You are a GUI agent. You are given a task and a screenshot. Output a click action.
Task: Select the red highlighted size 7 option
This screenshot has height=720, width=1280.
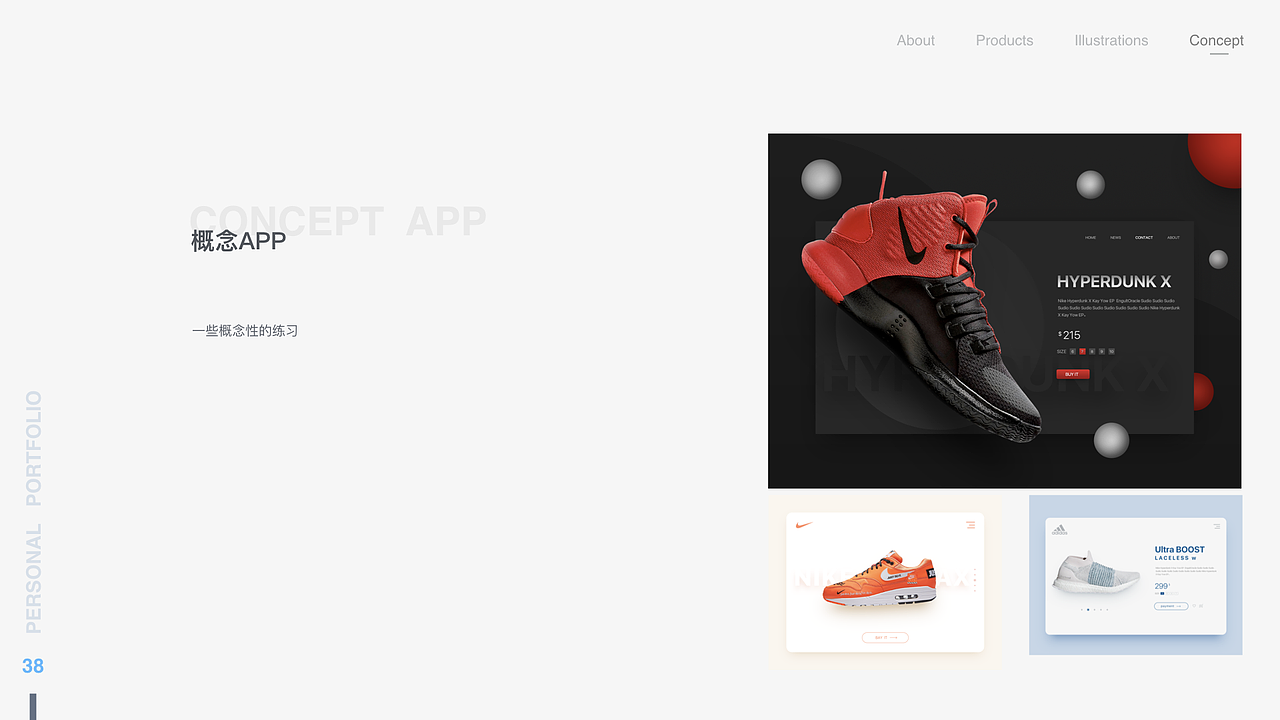1082,351
